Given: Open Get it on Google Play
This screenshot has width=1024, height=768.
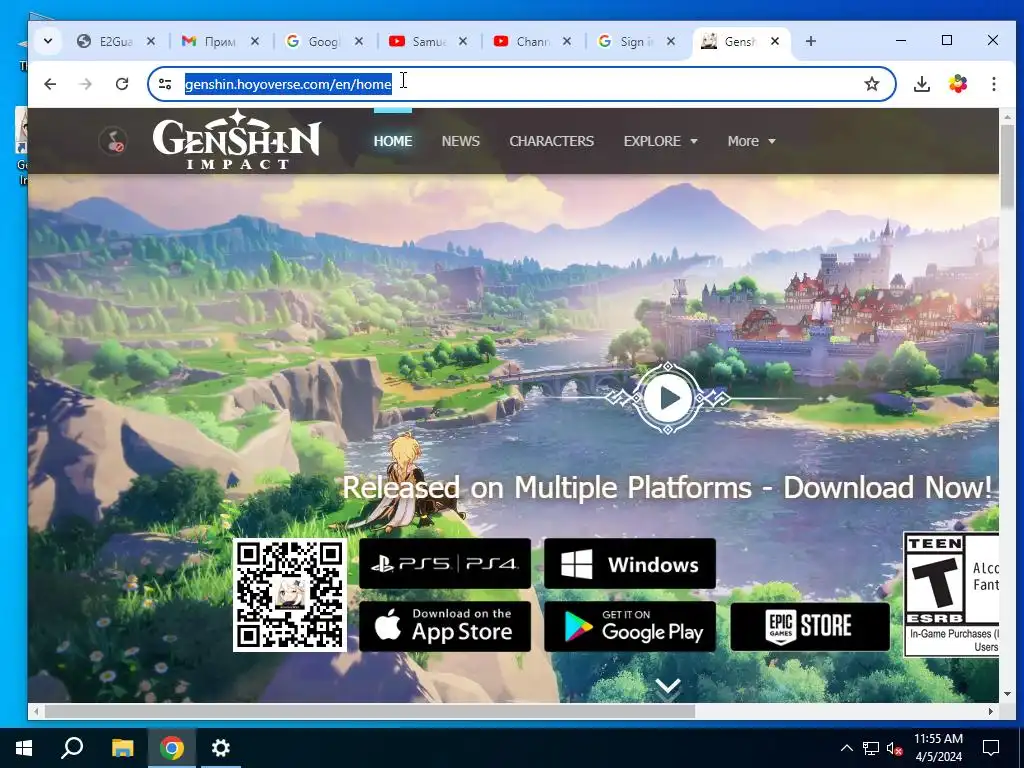Looking at the screenshot, I should coord(630,626).
